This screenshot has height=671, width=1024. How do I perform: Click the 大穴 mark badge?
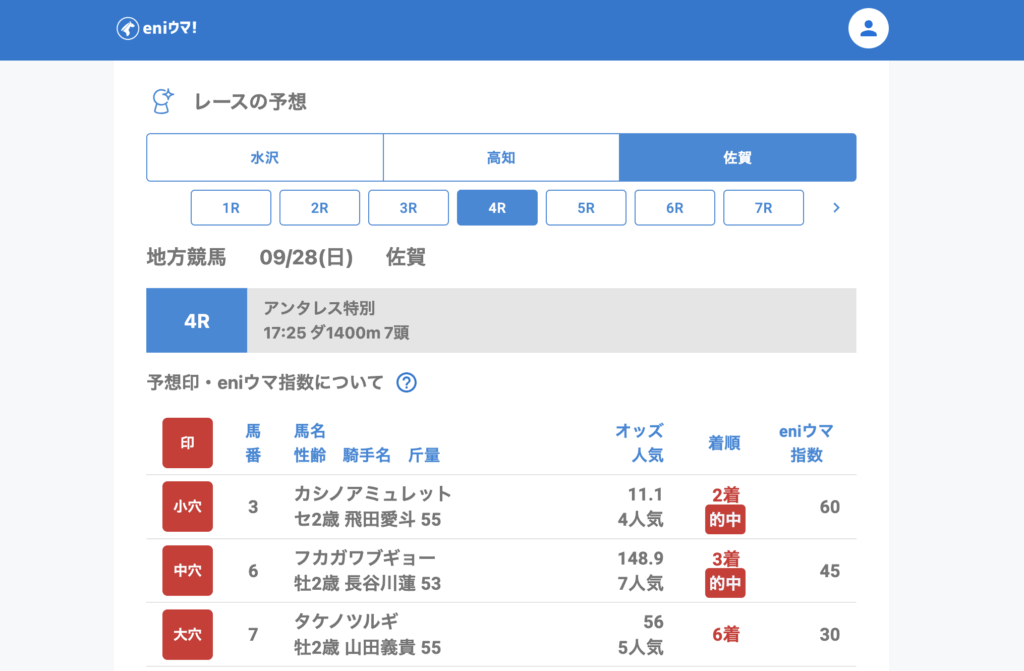pyautogui.click(x=187, y=635)
